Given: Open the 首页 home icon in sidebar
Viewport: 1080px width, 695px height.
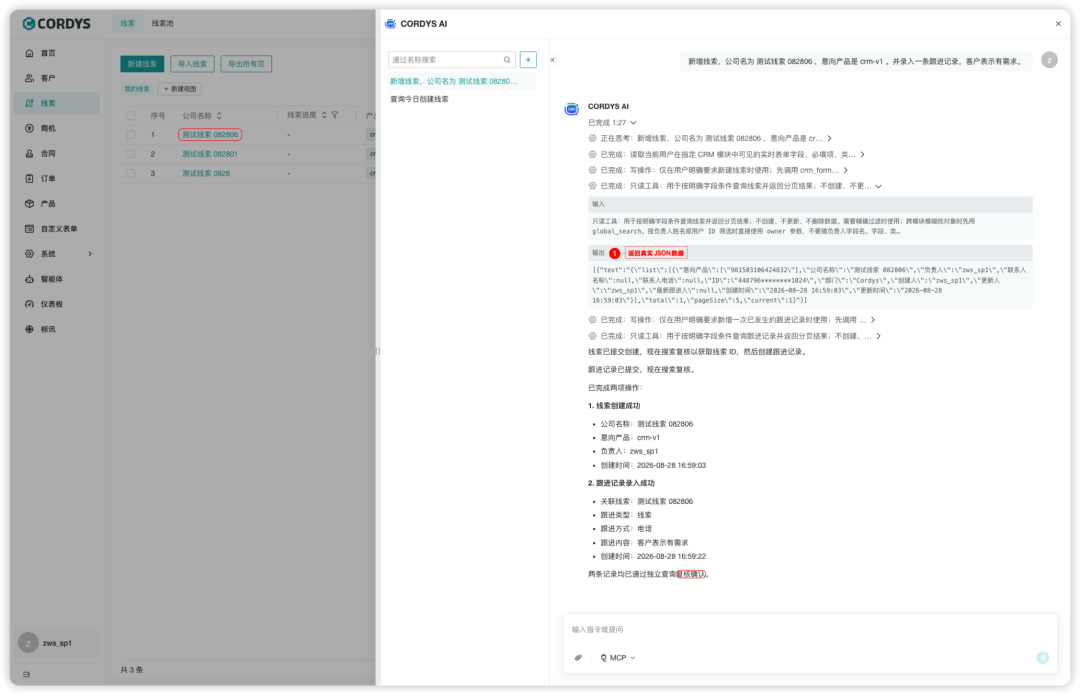Looking at the screenshot, I should coord(29,53).
